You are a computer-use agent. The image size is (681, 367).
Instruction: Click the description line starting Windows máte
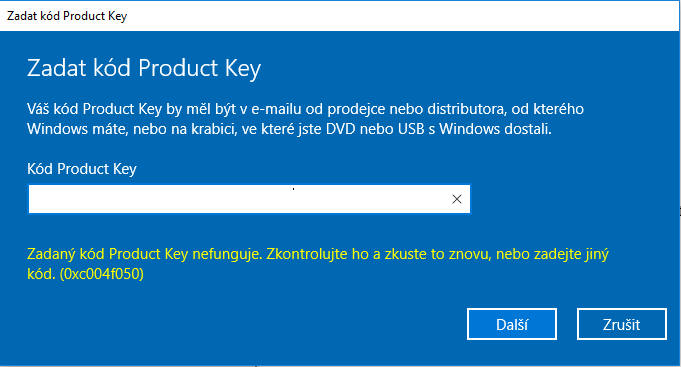(x=289, y=129)
